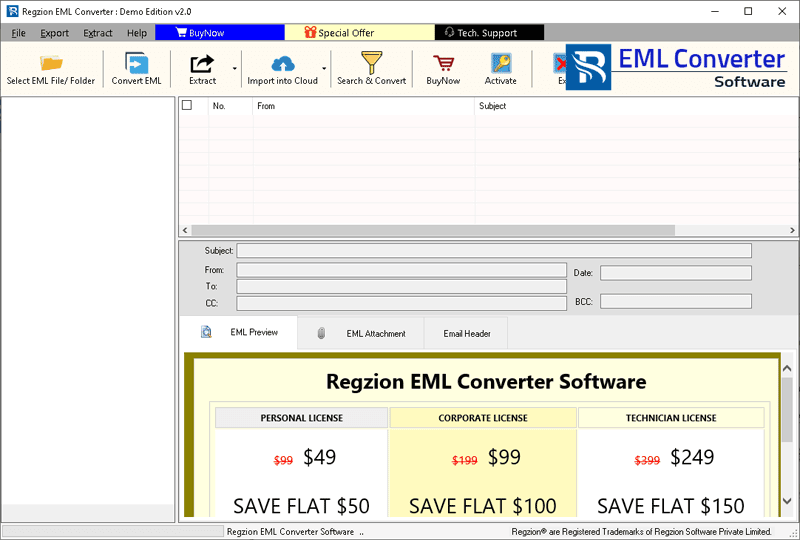Image resolution: width=800 pixels, height=540 pixels.
Task: Click the CC input field
Action: pyautogui.click(x=402, y=303)
